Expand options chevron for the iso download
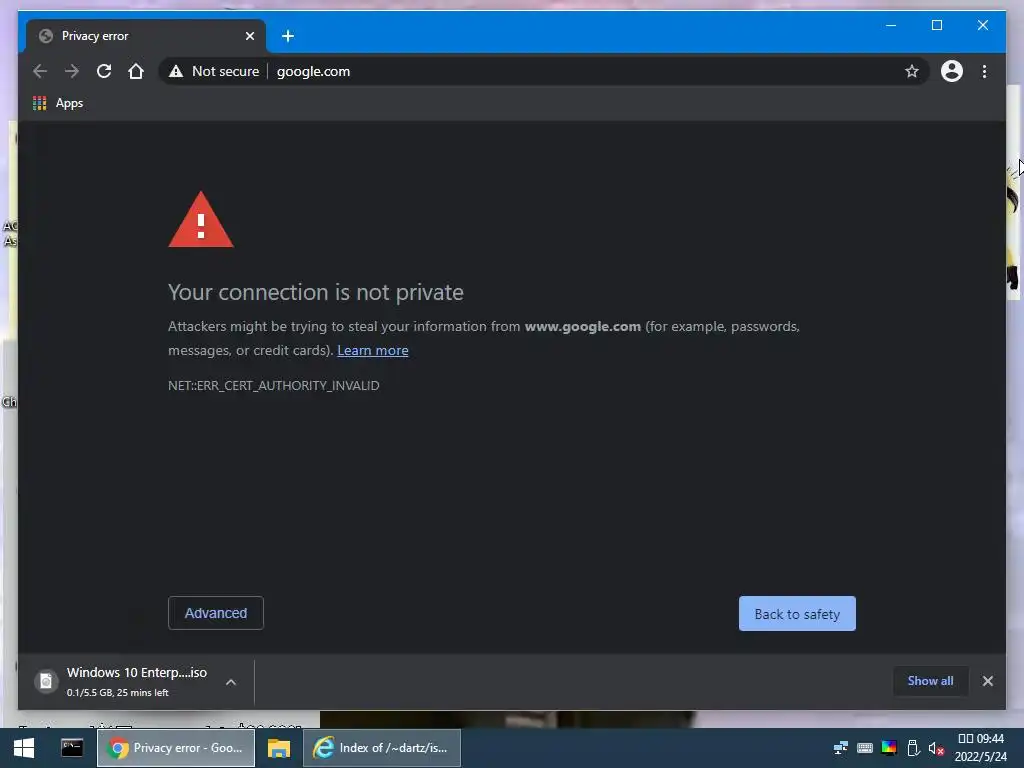Screen dimensions: 1024x768 (x=231, y=682)
